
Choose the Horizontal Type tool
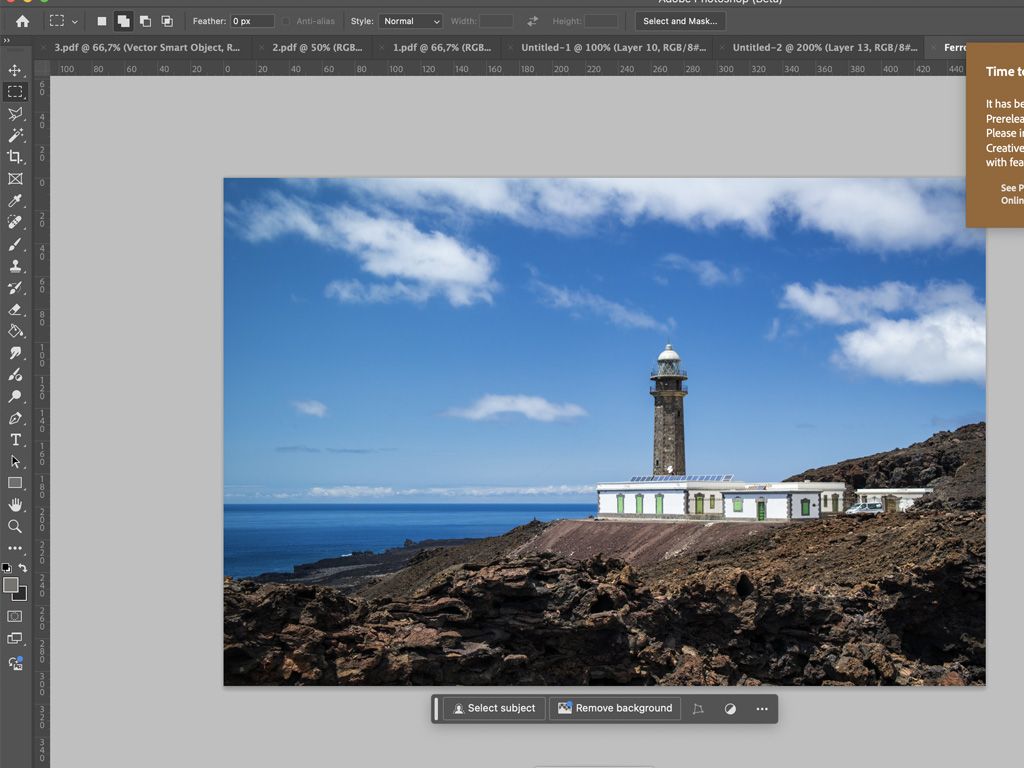(x=15, y=440)
